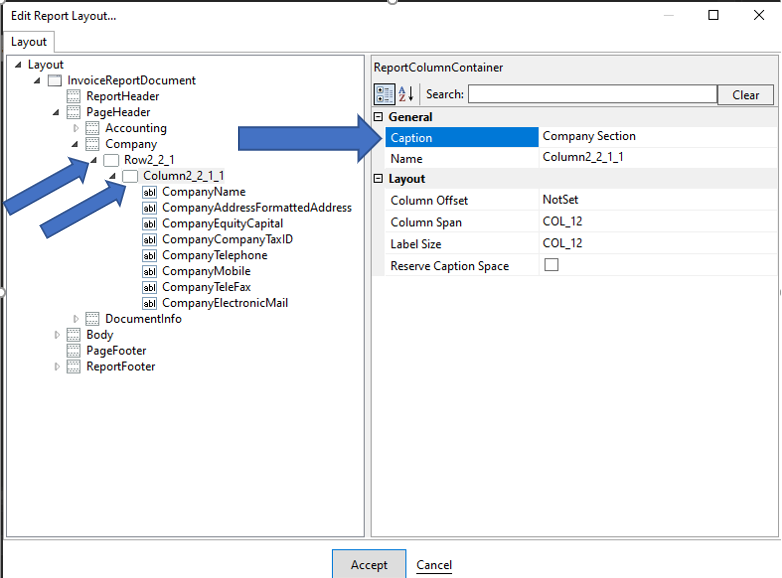Edit the Name value Column2_2_1_1
The height and width of the screenshot is (578, 782).
point(658,158)
